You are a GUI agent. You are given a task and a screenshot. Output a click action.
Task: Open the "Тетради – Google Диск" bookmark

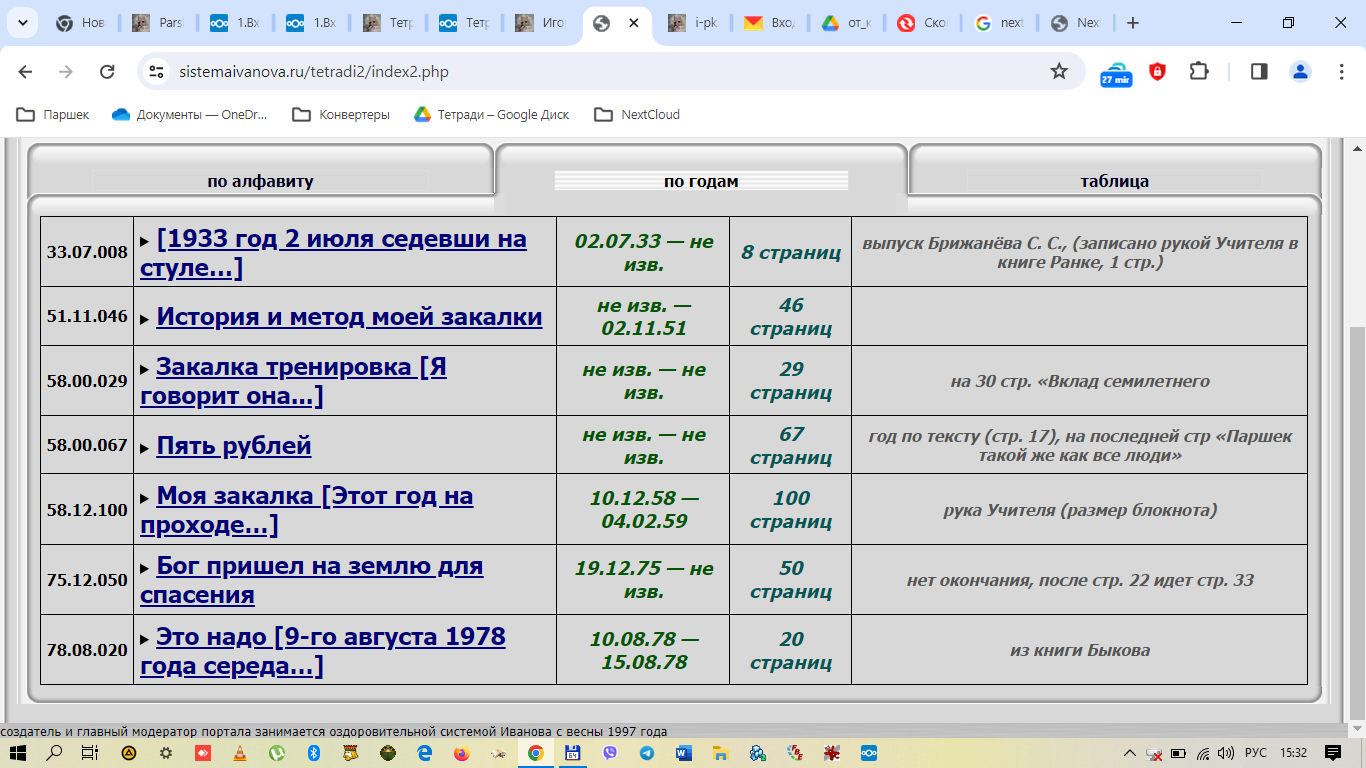point(491,115)
